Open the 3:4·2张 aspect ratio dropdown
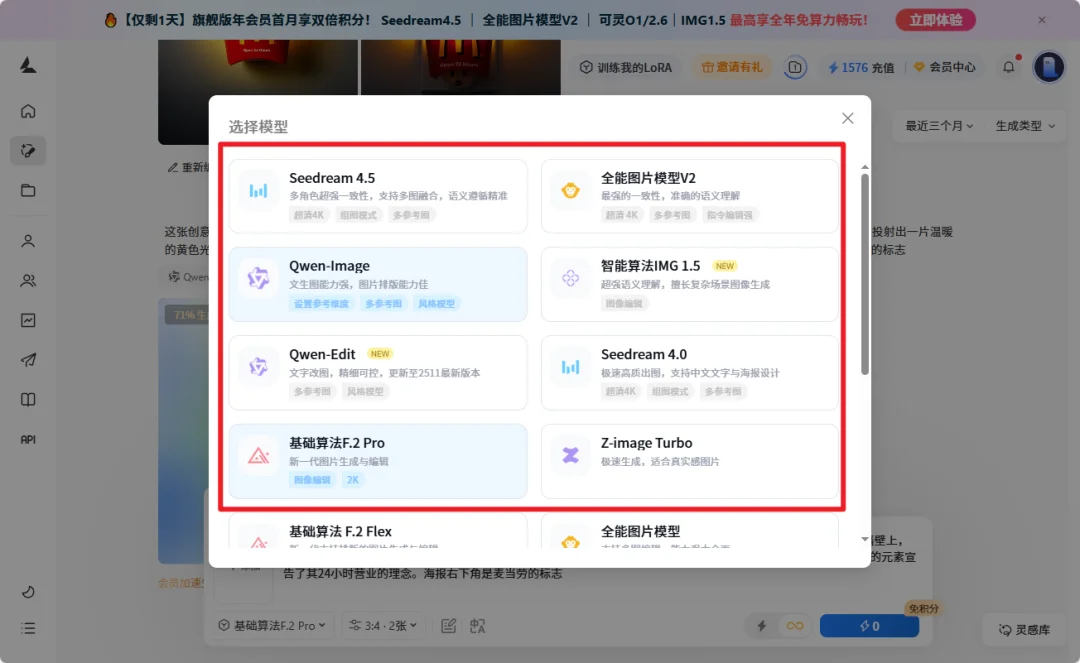Screen dimensions: 1080x663 [383, 624]
